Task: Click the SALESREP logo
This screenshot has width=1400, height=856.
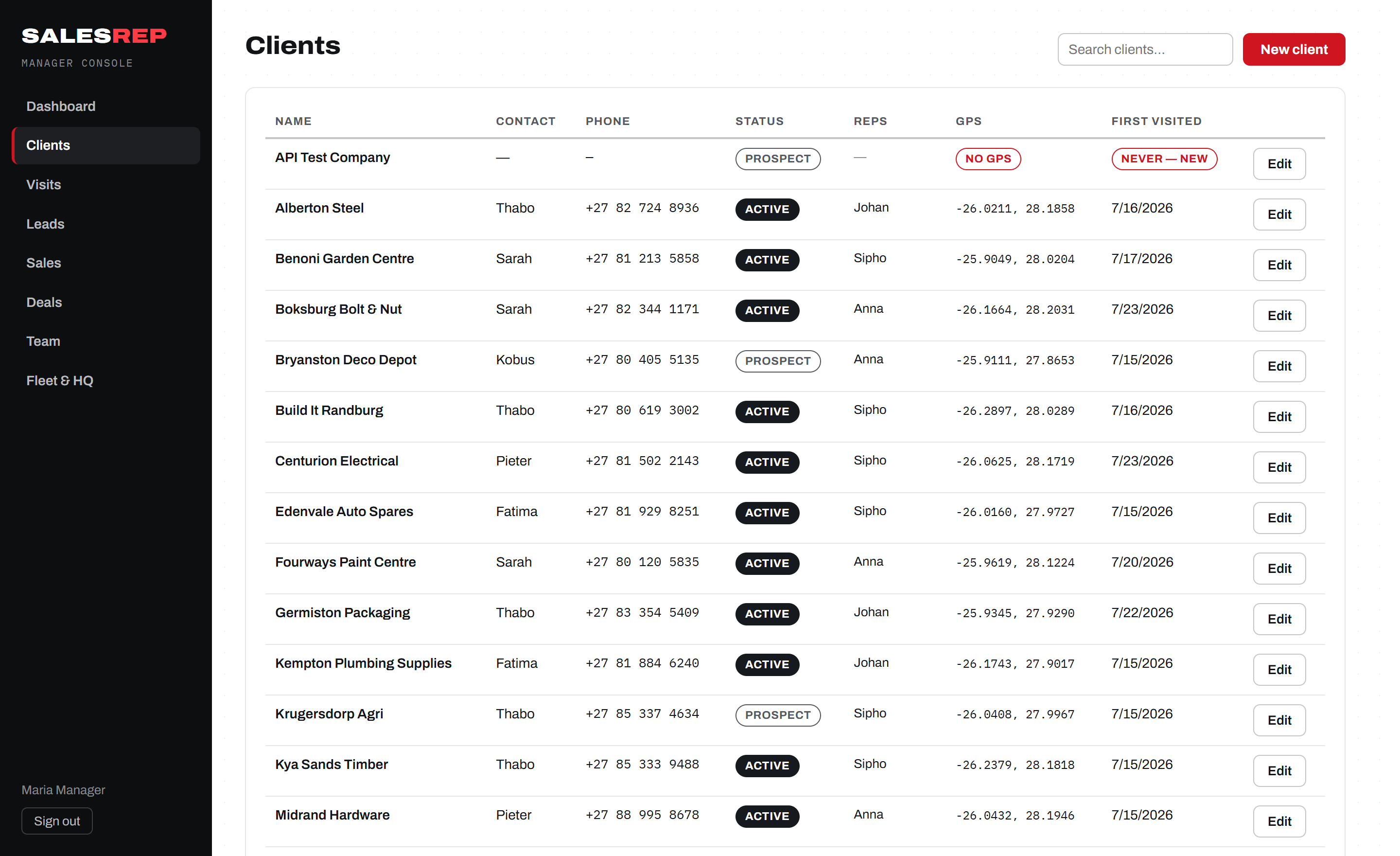Action: pos(94,36)
